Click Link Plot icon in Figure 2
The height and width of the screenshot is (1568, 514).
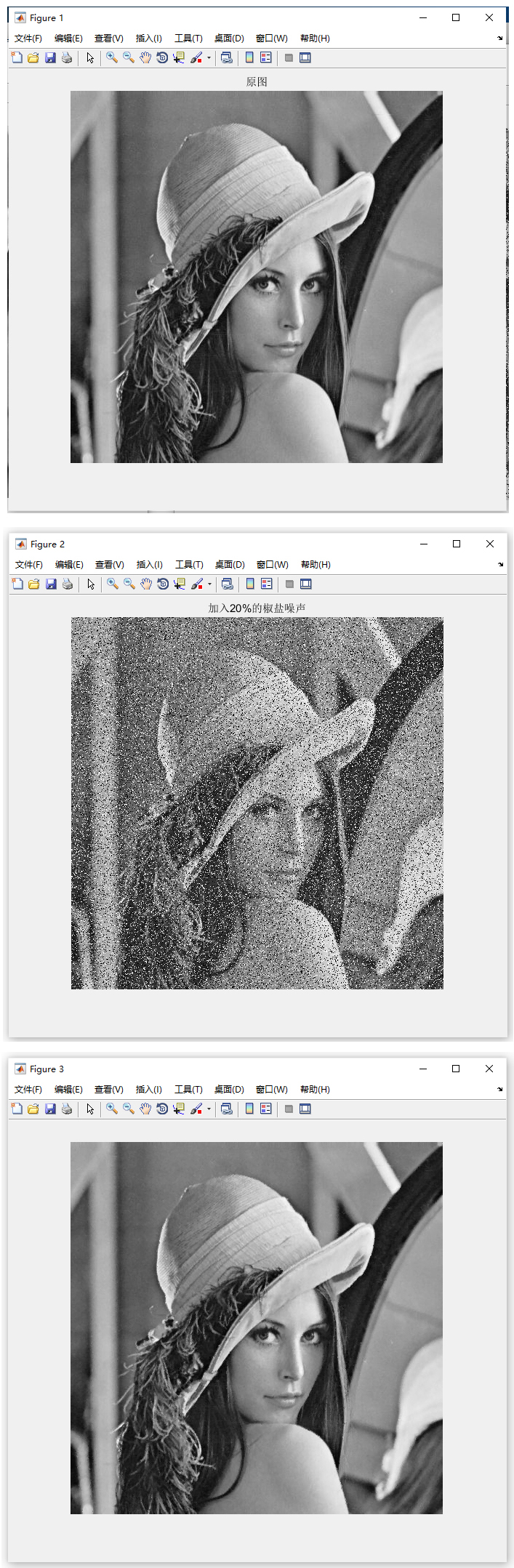(228, 584)
